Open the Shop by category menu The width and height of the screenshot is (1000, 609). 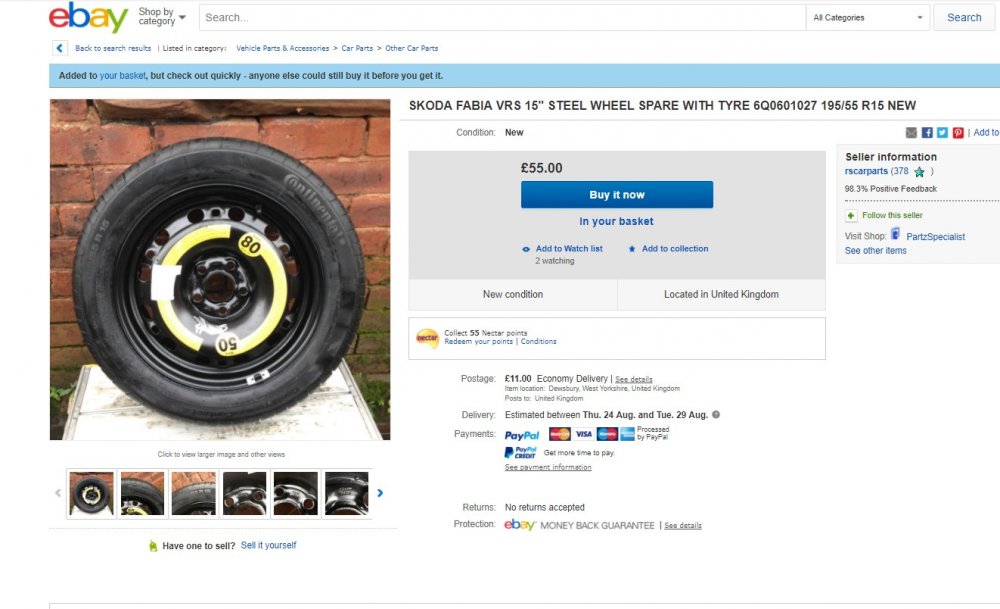point(155,17)
